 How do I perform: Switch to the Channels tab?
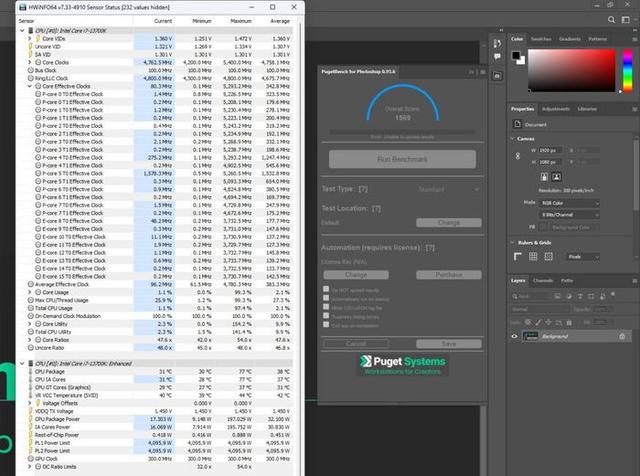tap(543, 280)
